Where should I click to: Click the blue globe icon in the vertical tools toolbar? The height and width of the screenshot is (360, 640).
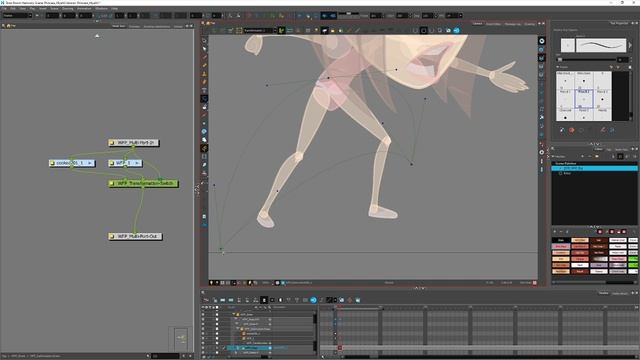click(204, 131)
